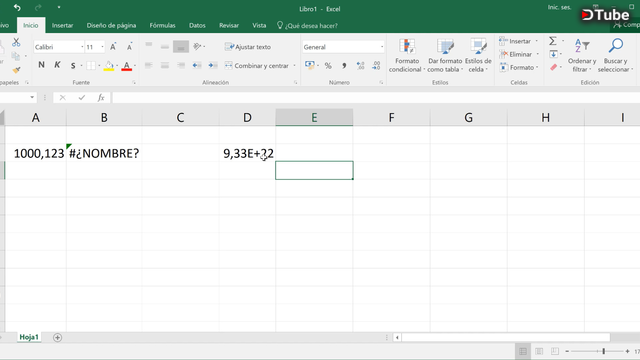The image size is (640, 360).
Task: Toggle middle vertical alignment
Action: [164, 47]
